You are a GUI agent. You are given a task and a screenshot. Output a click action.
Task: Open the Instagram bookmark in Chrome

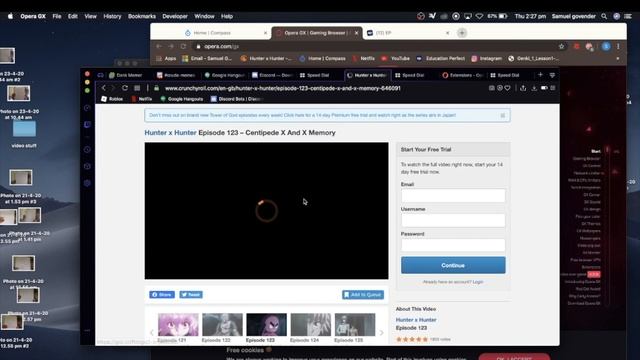[487, 58]
